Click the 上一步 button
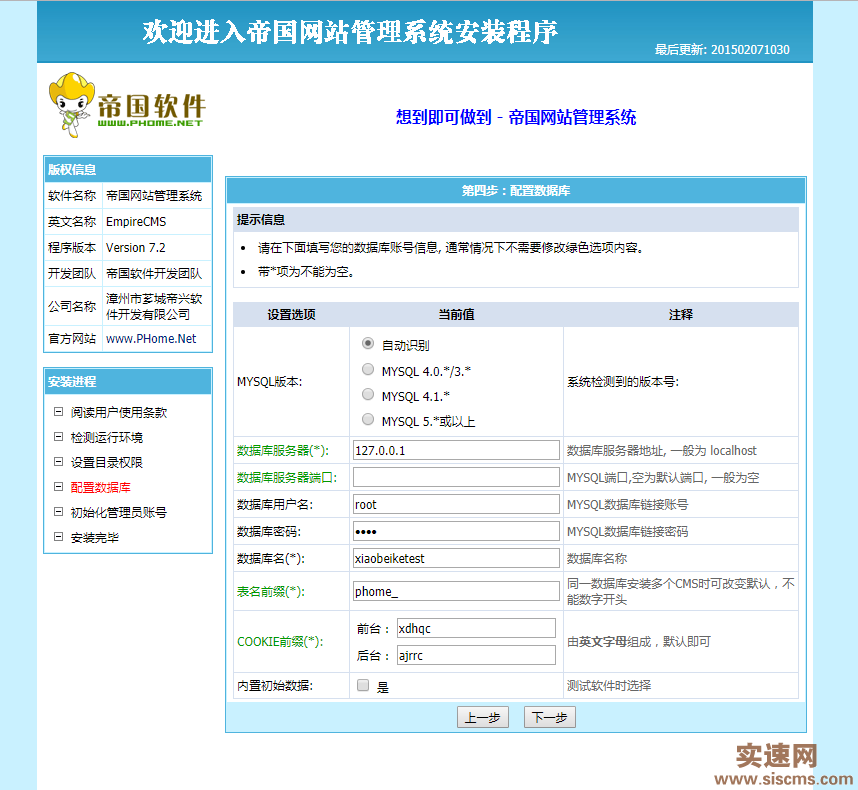Viewport: 858px width, 790px height. coord(483,717)
